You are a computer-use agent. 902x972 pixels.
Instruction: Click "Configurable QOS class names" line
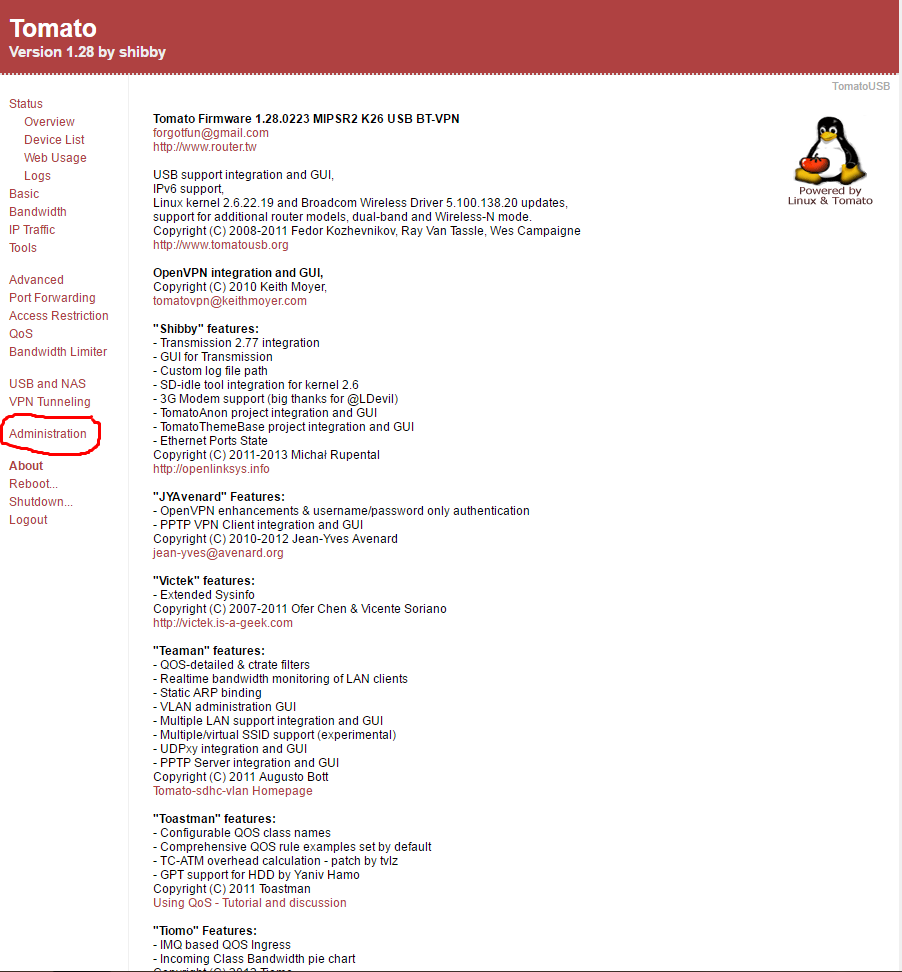[x=242, y=833]
